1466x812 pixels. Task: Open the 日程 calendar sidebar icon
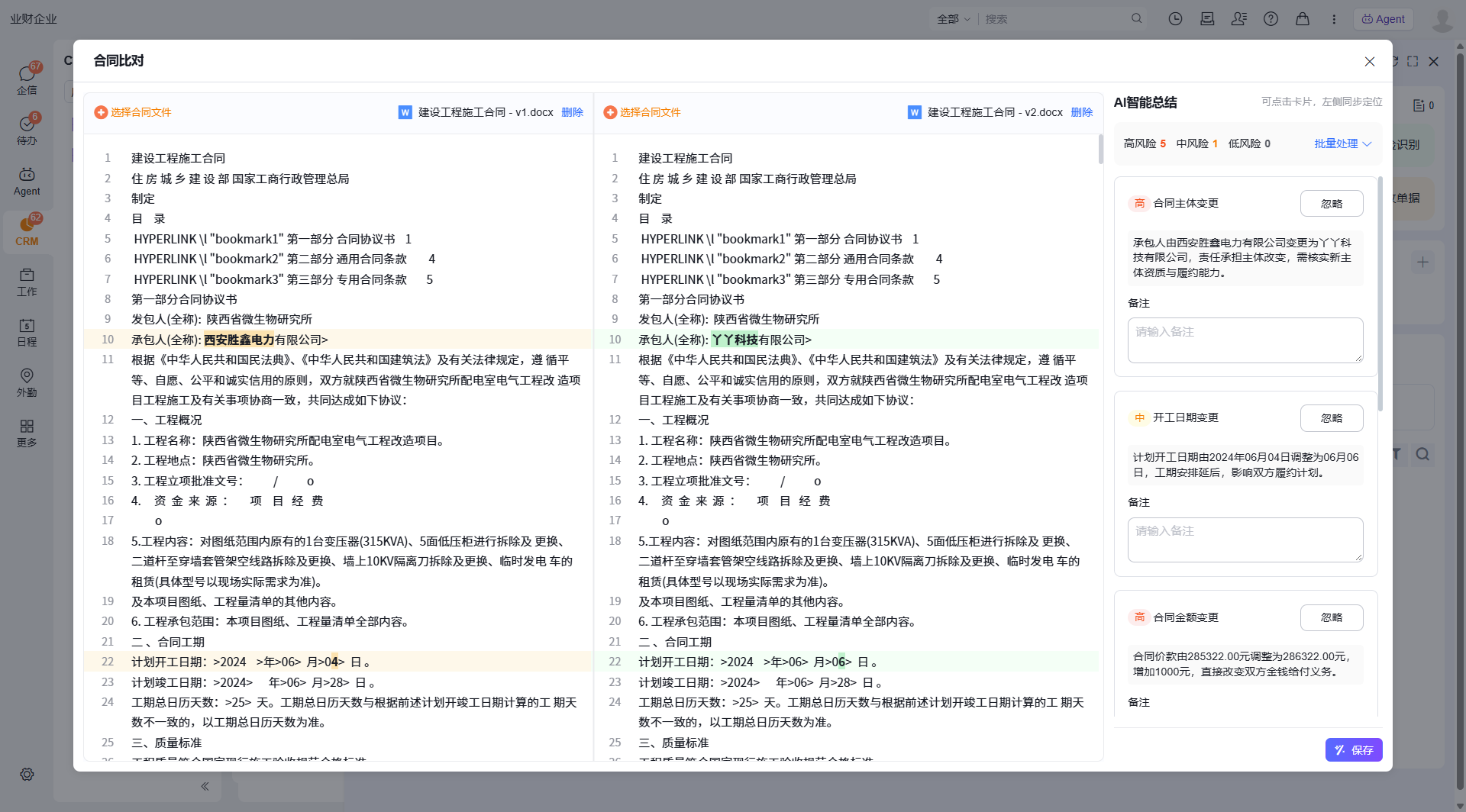[x=27, y=332]
